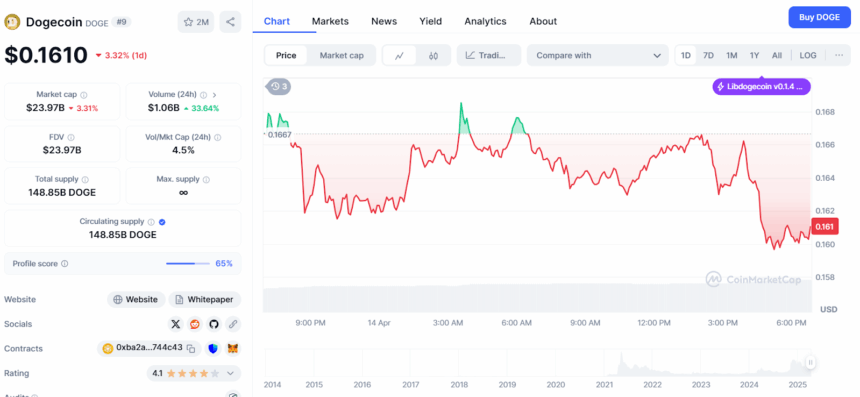Click the $23.97B Market cap value

(x=45, y=108)
